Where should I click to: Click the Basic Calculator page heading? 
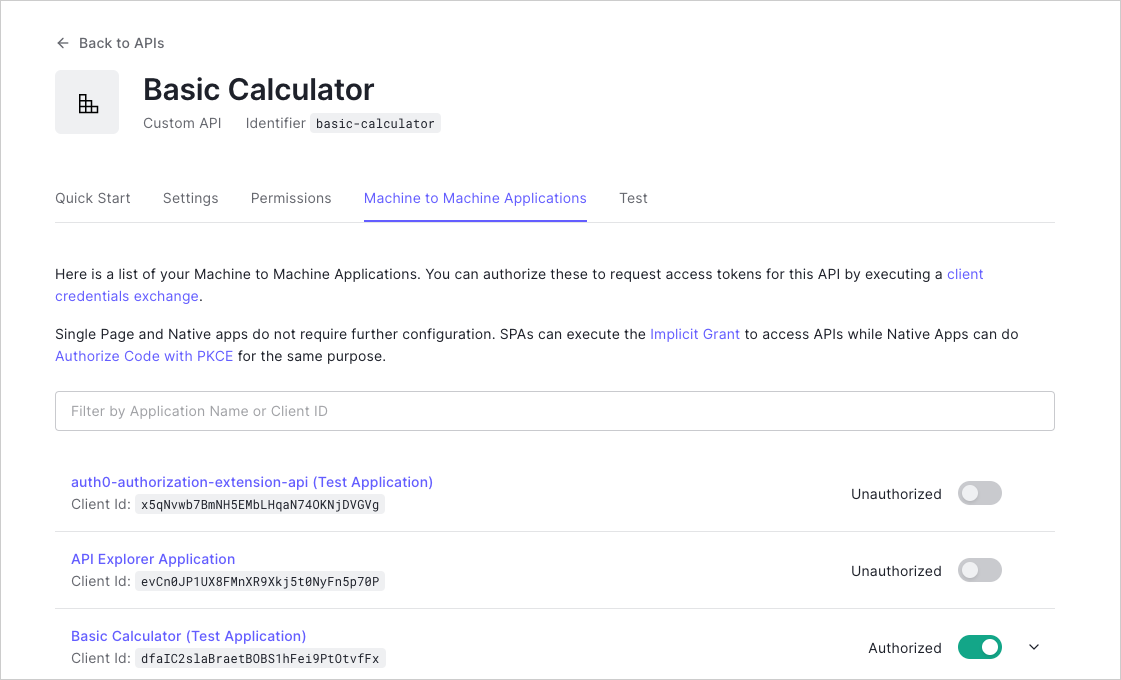coord(259,89)
